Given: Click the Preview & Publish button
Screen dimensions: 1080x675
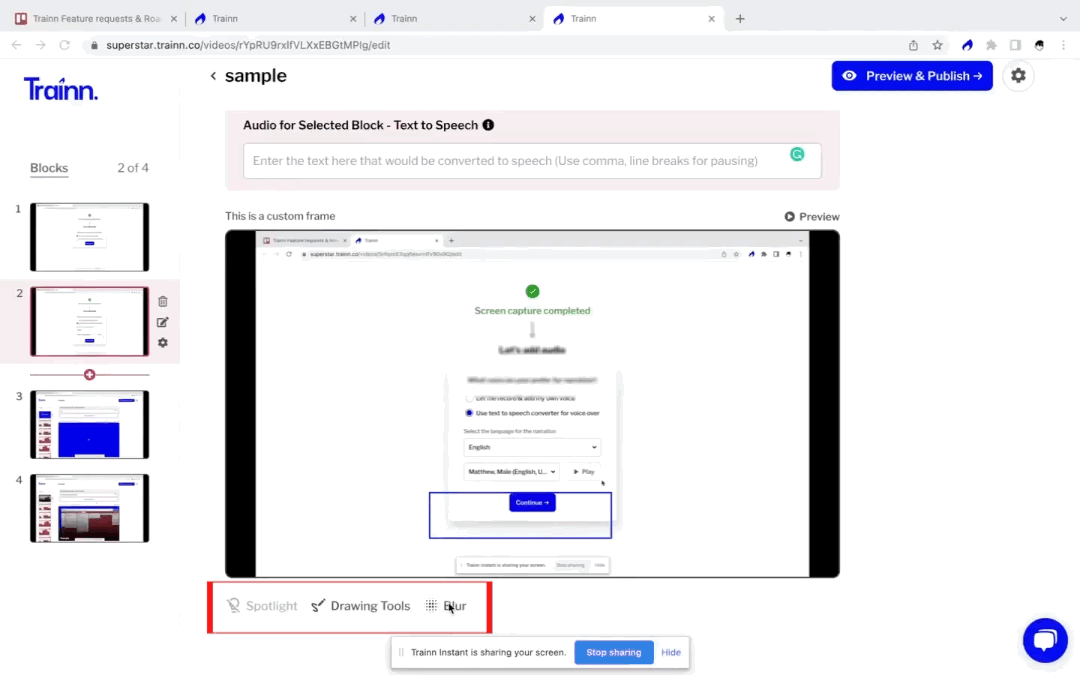Looking at the screenshot, I should click(x=912, y=76).
